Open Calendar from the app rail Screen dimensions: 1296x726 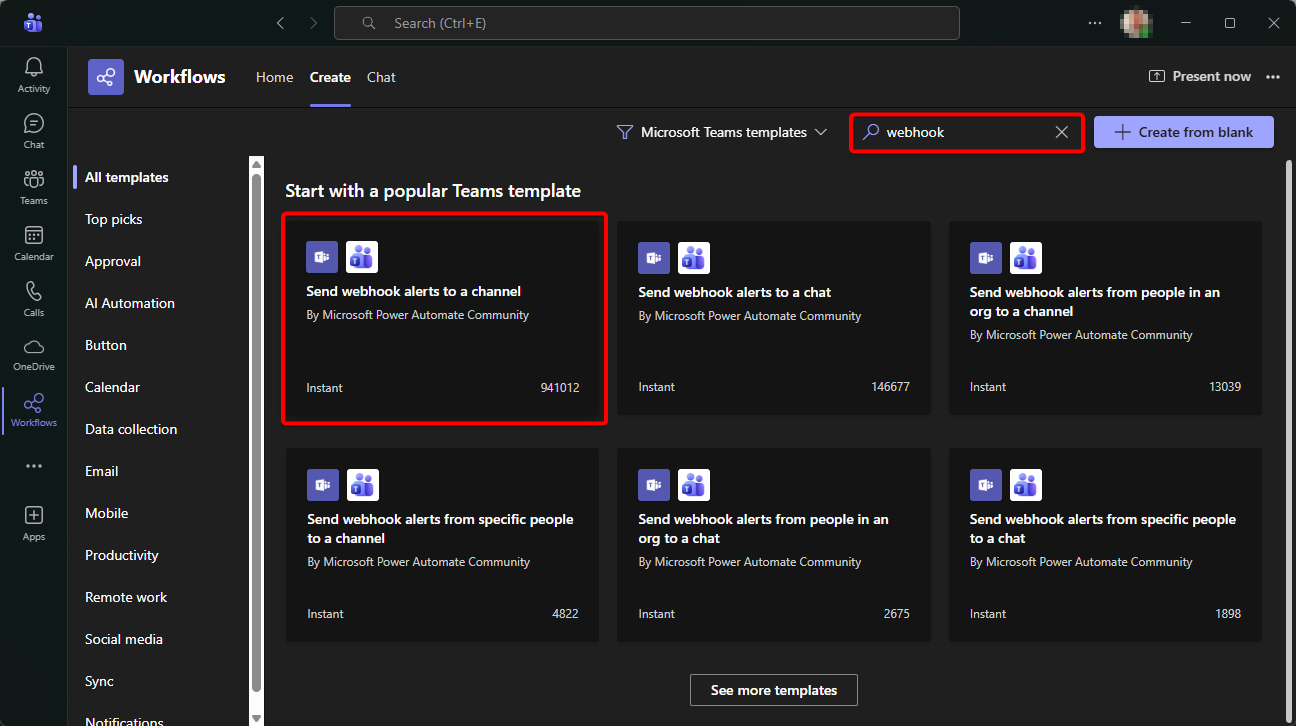click(34, 243)
